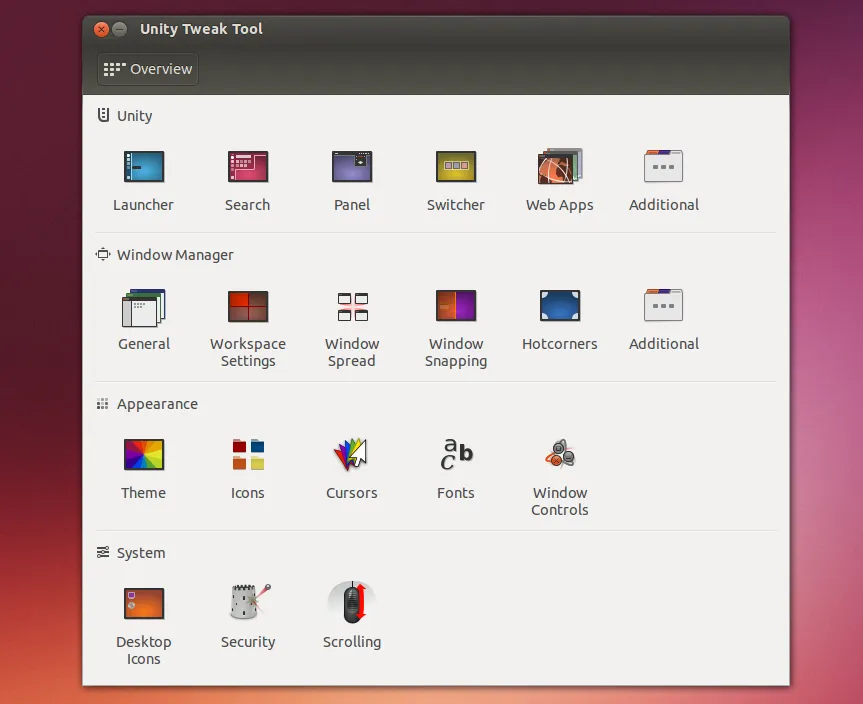Open Unity Search settings
This screenshot has height=704, width=863.
tap(247, 167)
